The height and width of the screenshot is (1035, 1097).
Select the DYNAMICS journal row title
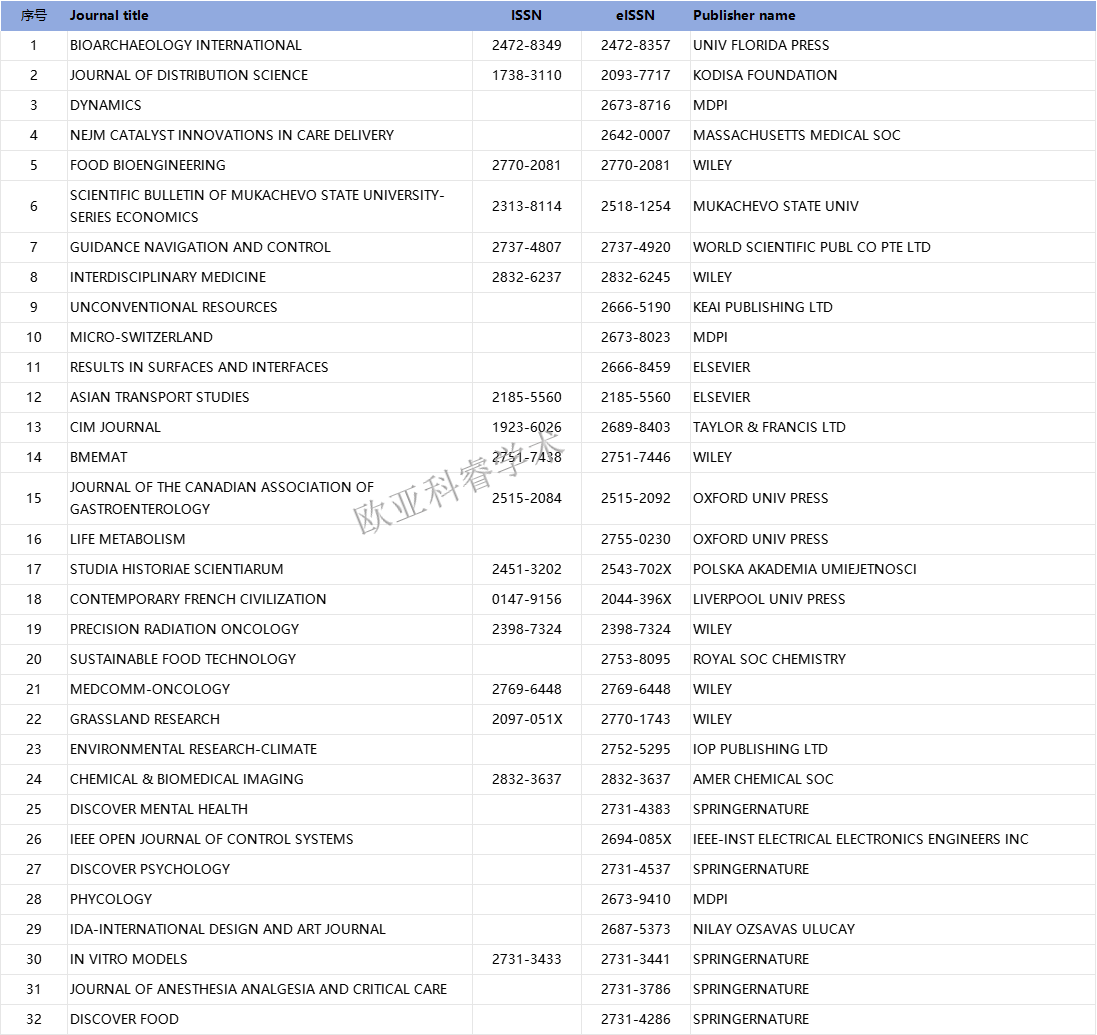106,106
